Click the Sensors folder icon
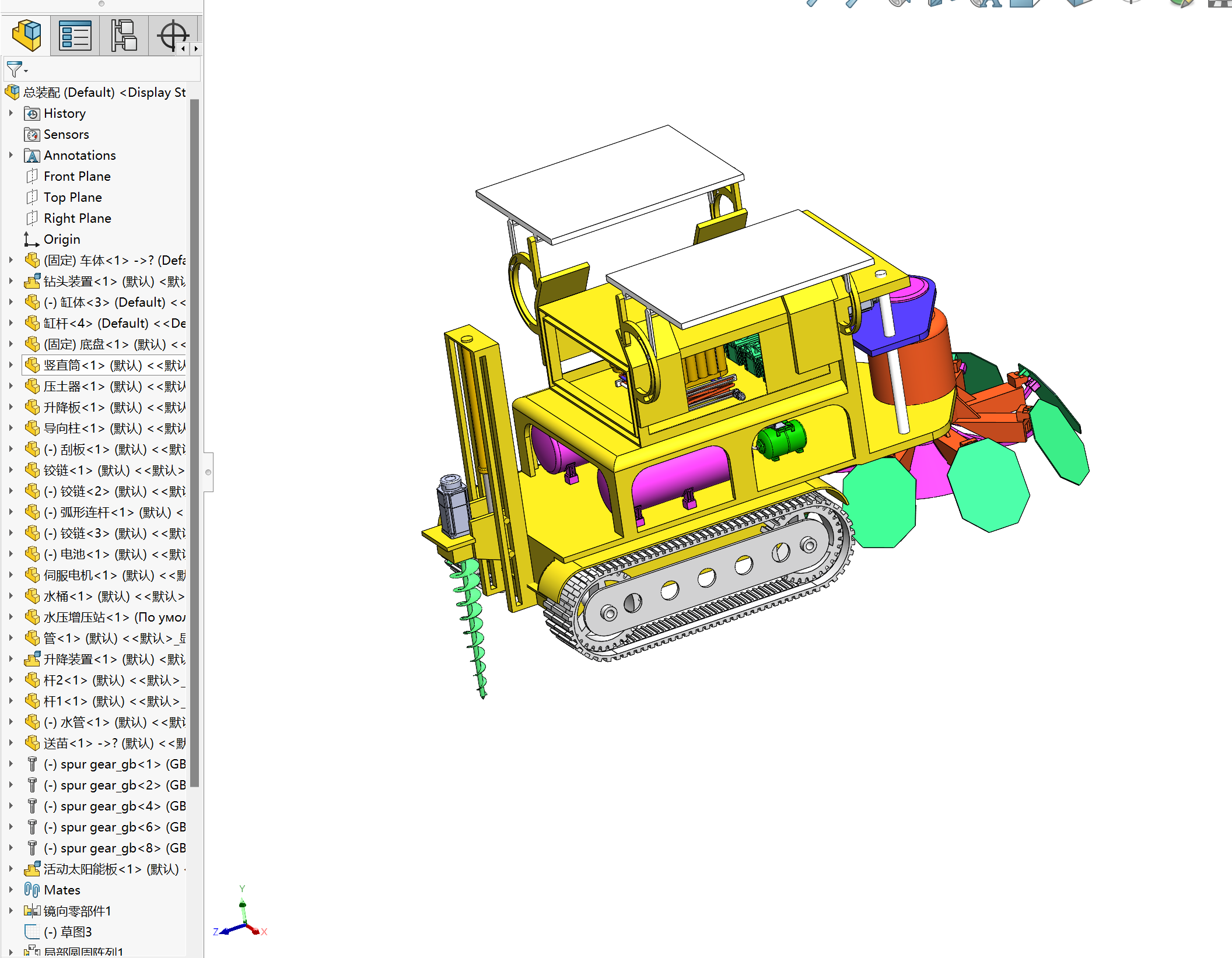Image resolution: width=1232 pixels, height=958 pixels. pyautogui.click(x=32, y=135)
